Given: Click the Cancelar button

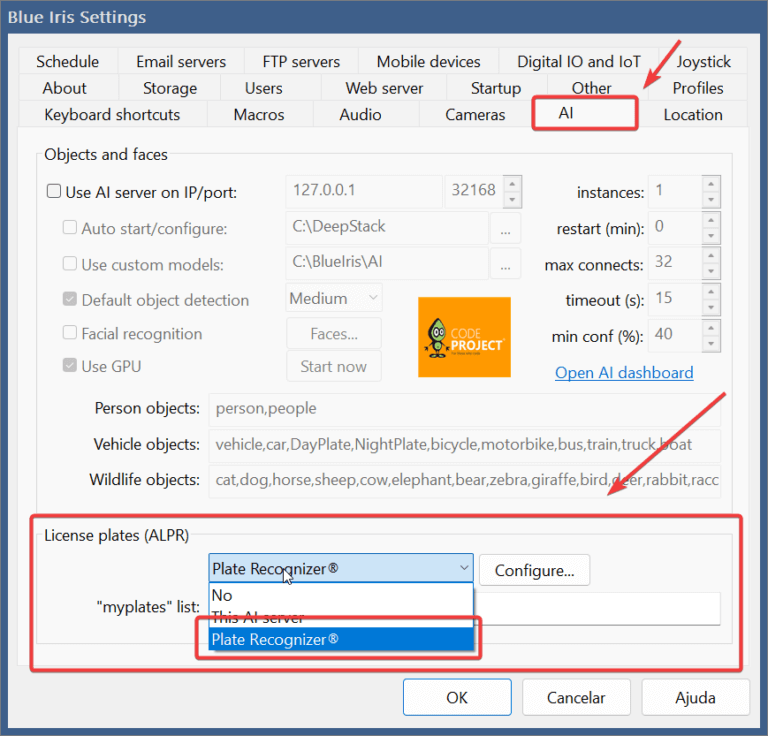Looking at the screenshot, I should tap(576, 697).
